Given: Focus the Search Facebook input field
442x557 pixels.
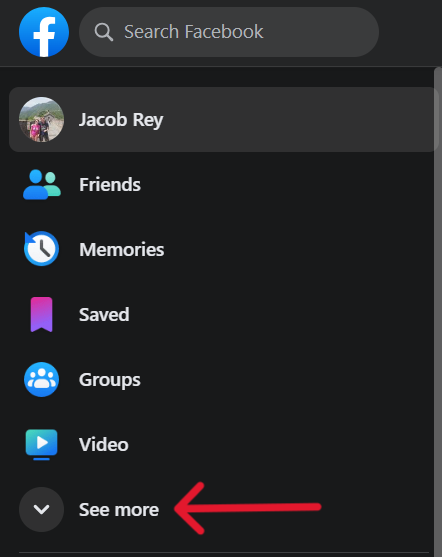Looking at the screenshot, I should [229, 32].
